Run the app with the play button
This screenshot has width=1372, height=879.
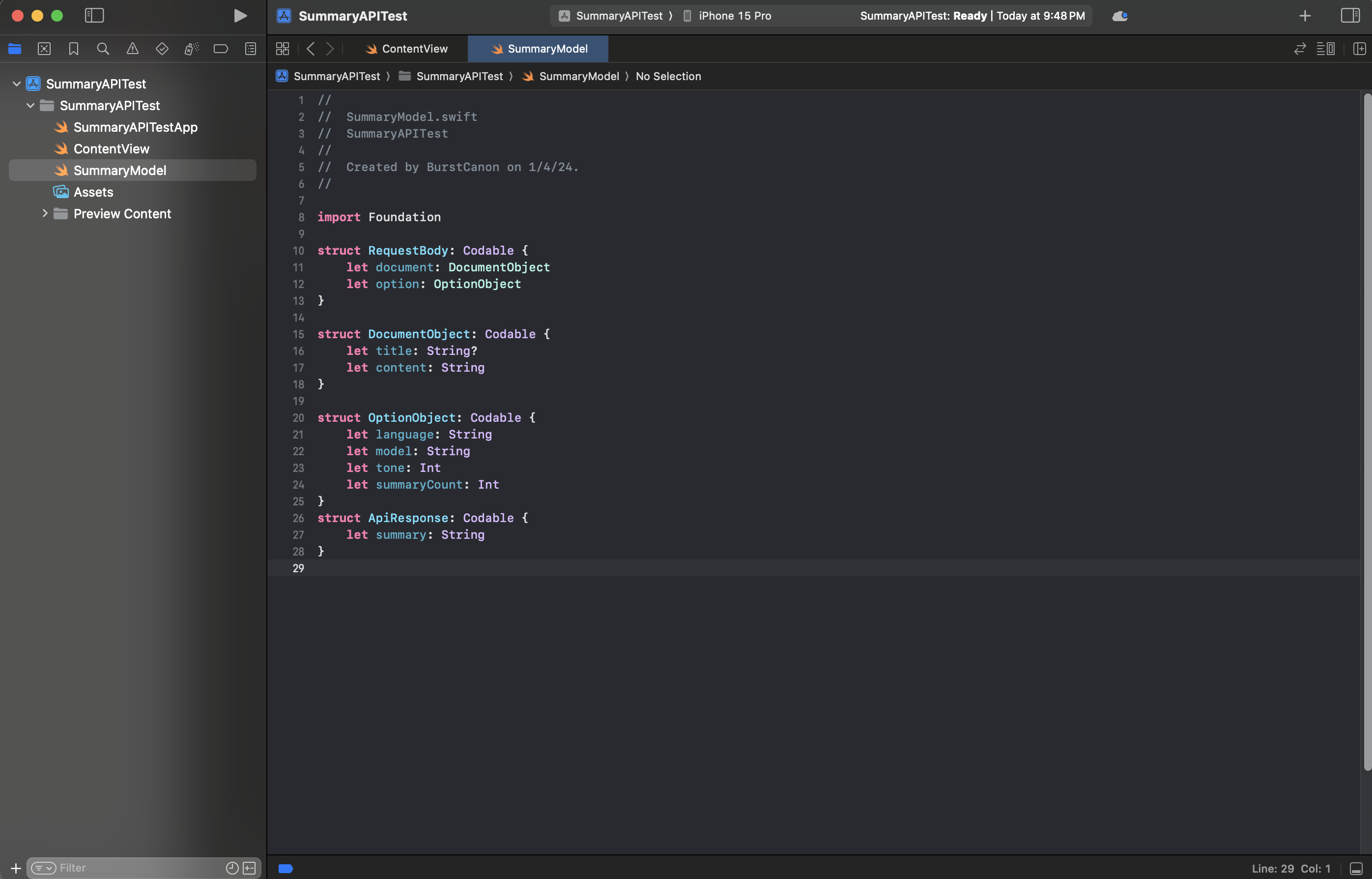pyautogui.click(x=240, y=16)
